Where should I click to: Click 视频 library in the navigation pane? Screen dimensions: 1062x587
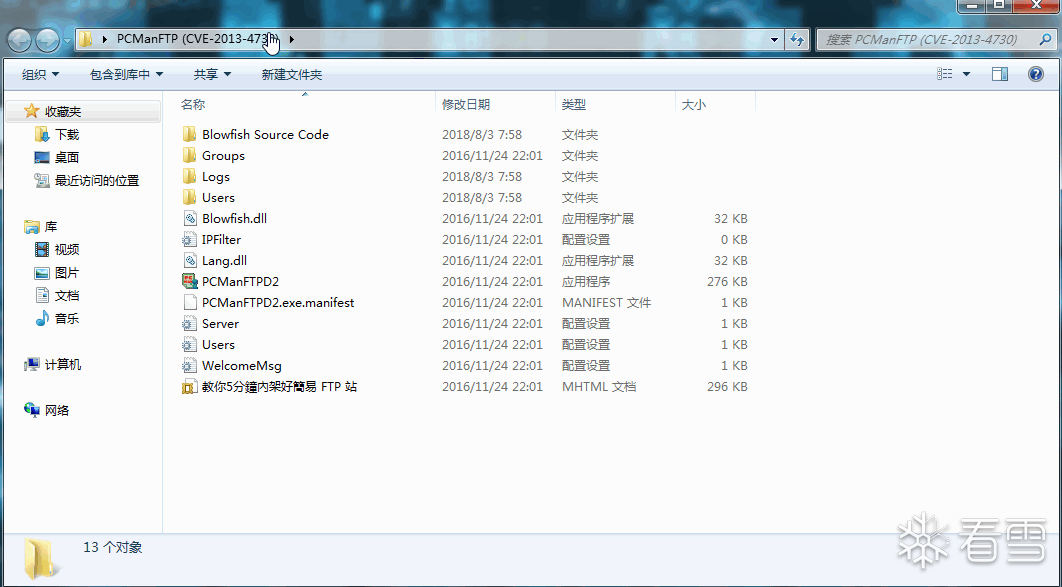pos(67,249)
